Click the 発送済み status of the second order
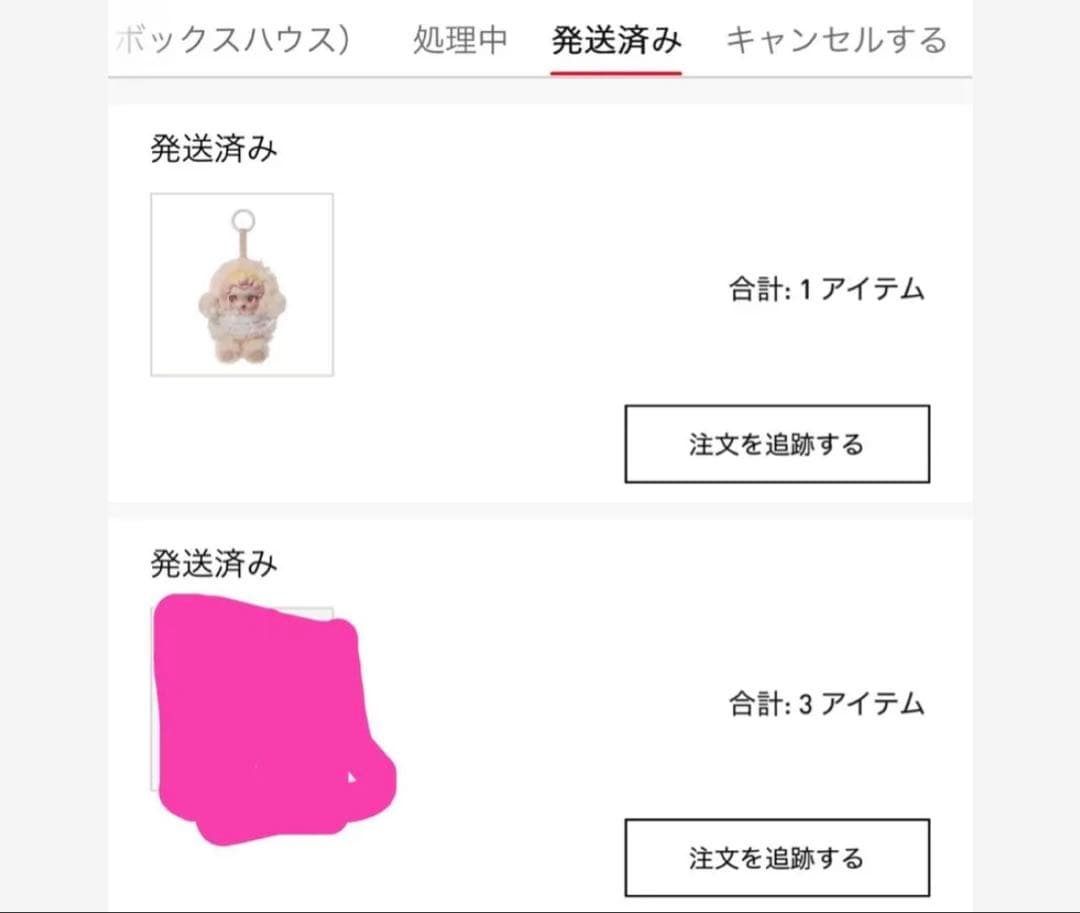 pyautogui.click(x=214, y=564)
